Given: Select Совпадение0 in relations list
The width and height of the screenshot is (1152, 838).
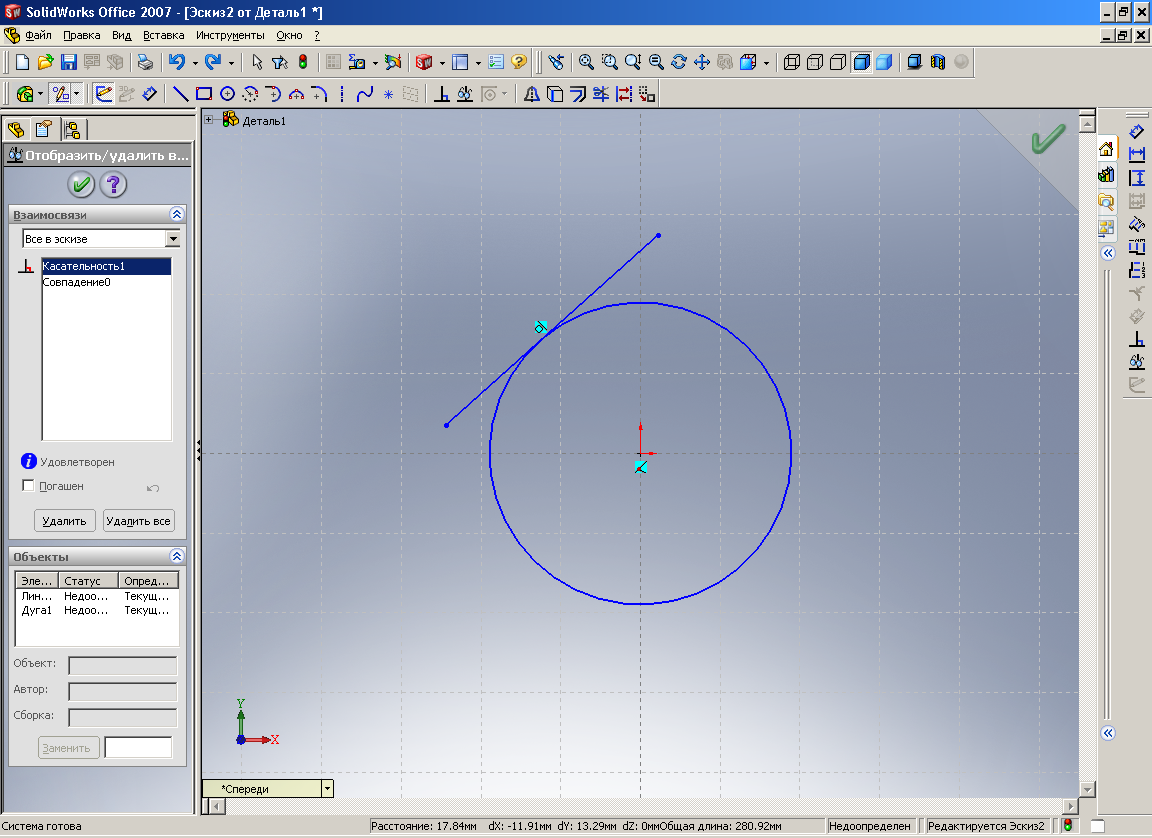Looking at the screenshot, I should pyautogui.click(x=76, y=282).
